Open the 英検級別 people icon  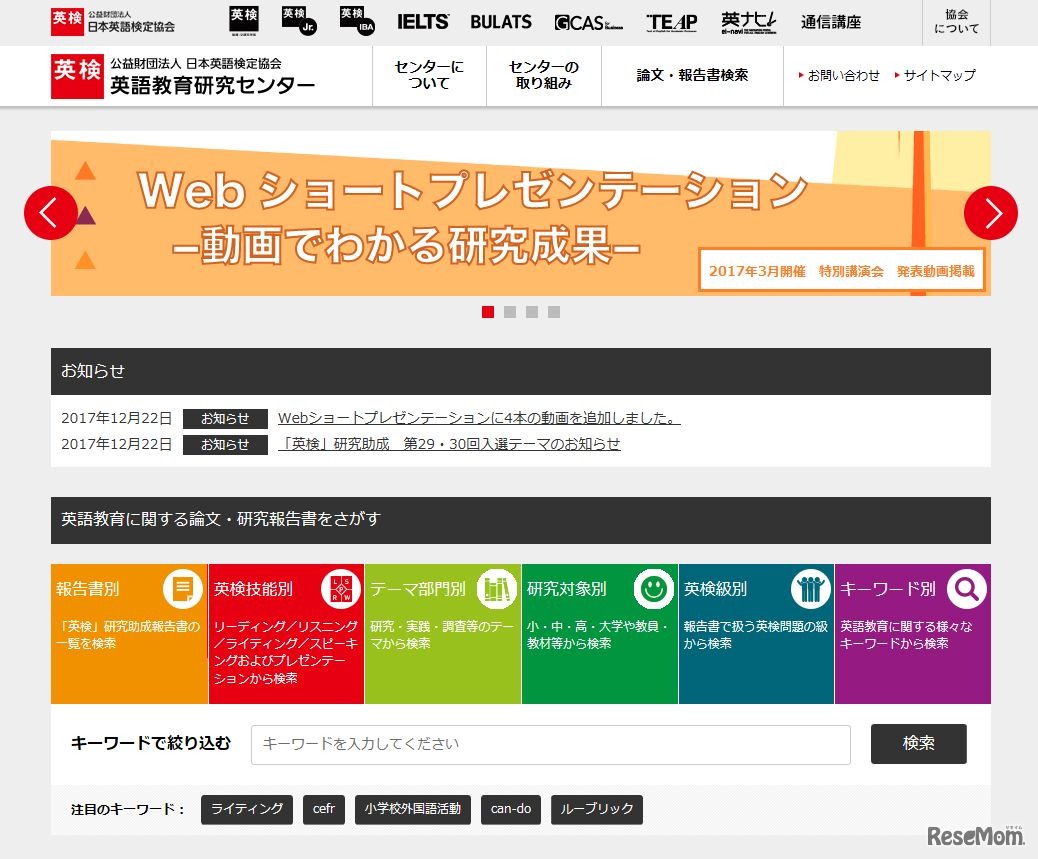click(x=810, y=589)
